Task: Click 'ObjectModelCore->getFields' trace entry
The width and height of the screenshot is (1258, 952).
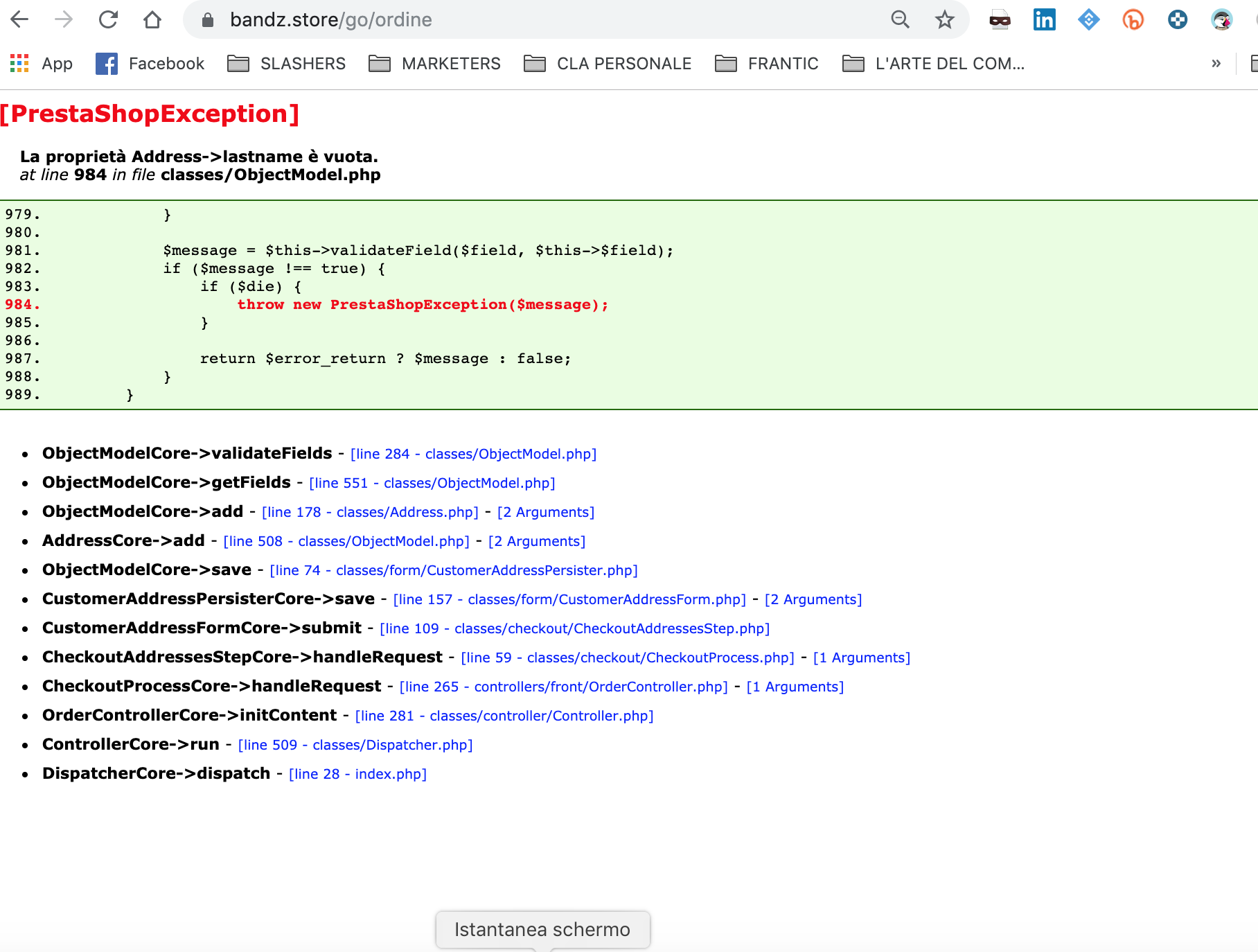Action: coord(166,482)
